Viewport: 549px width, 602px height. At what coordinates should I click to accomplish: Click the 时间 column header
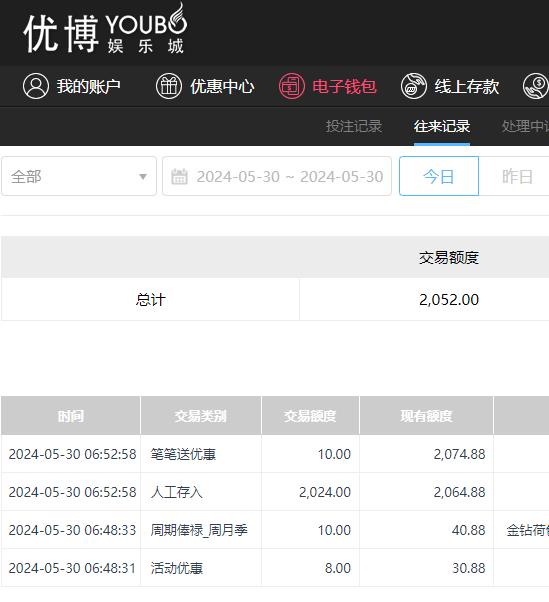pos(71,416)
